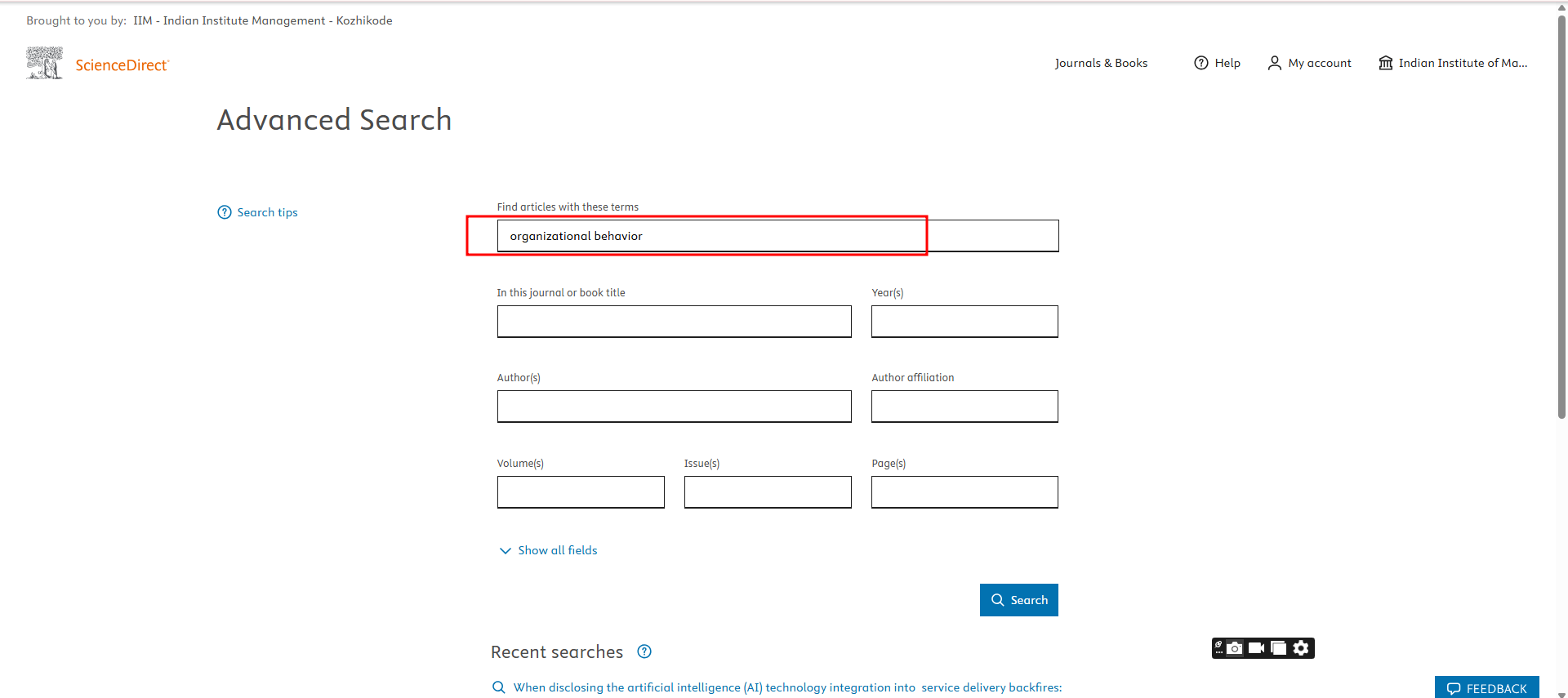Screen dimensions: 1568x698
Task: Click the camera screenshot icon
Action: (x=1235, y=648)
